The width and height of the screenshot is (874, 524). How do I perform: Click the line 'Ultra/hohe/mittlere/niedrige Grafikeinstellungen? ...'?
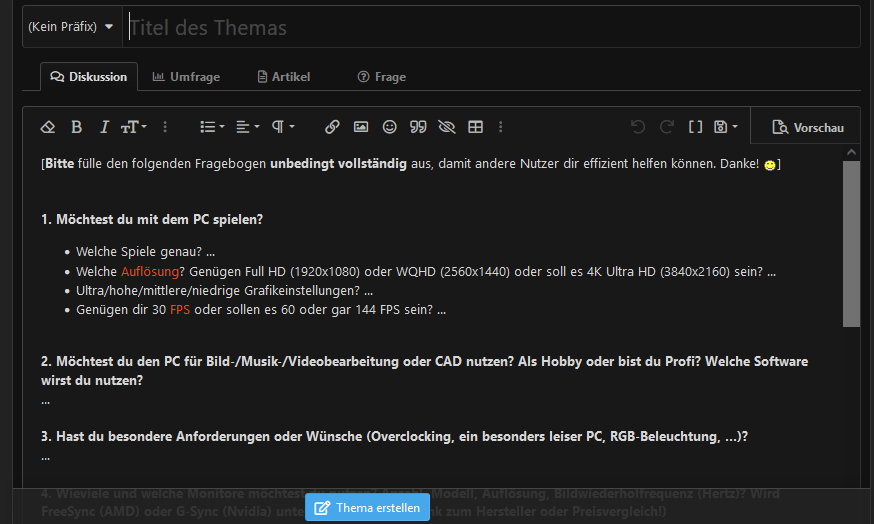(225, 290)
